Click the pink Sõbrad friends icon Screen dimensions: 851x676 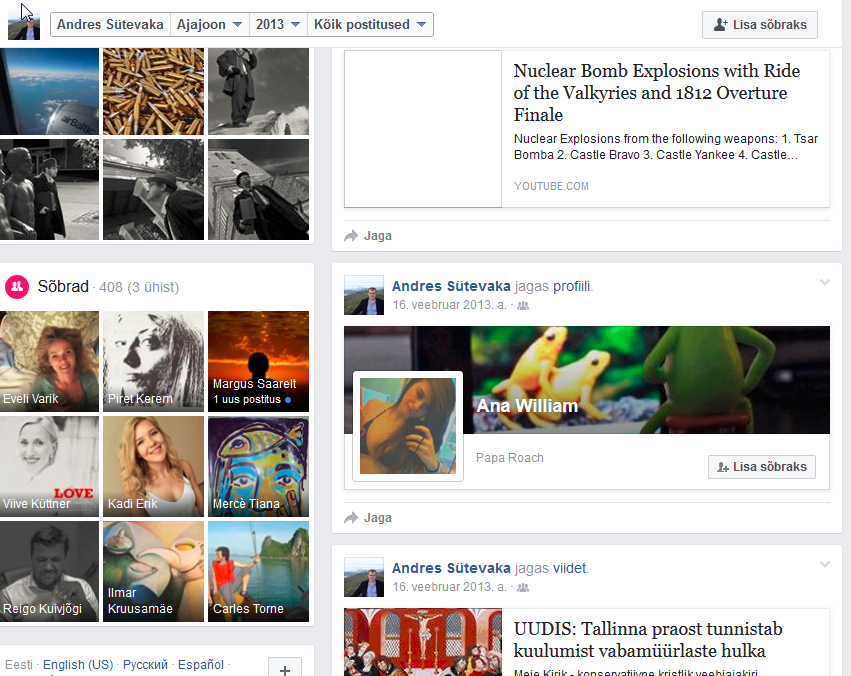(x=17, y=286)
